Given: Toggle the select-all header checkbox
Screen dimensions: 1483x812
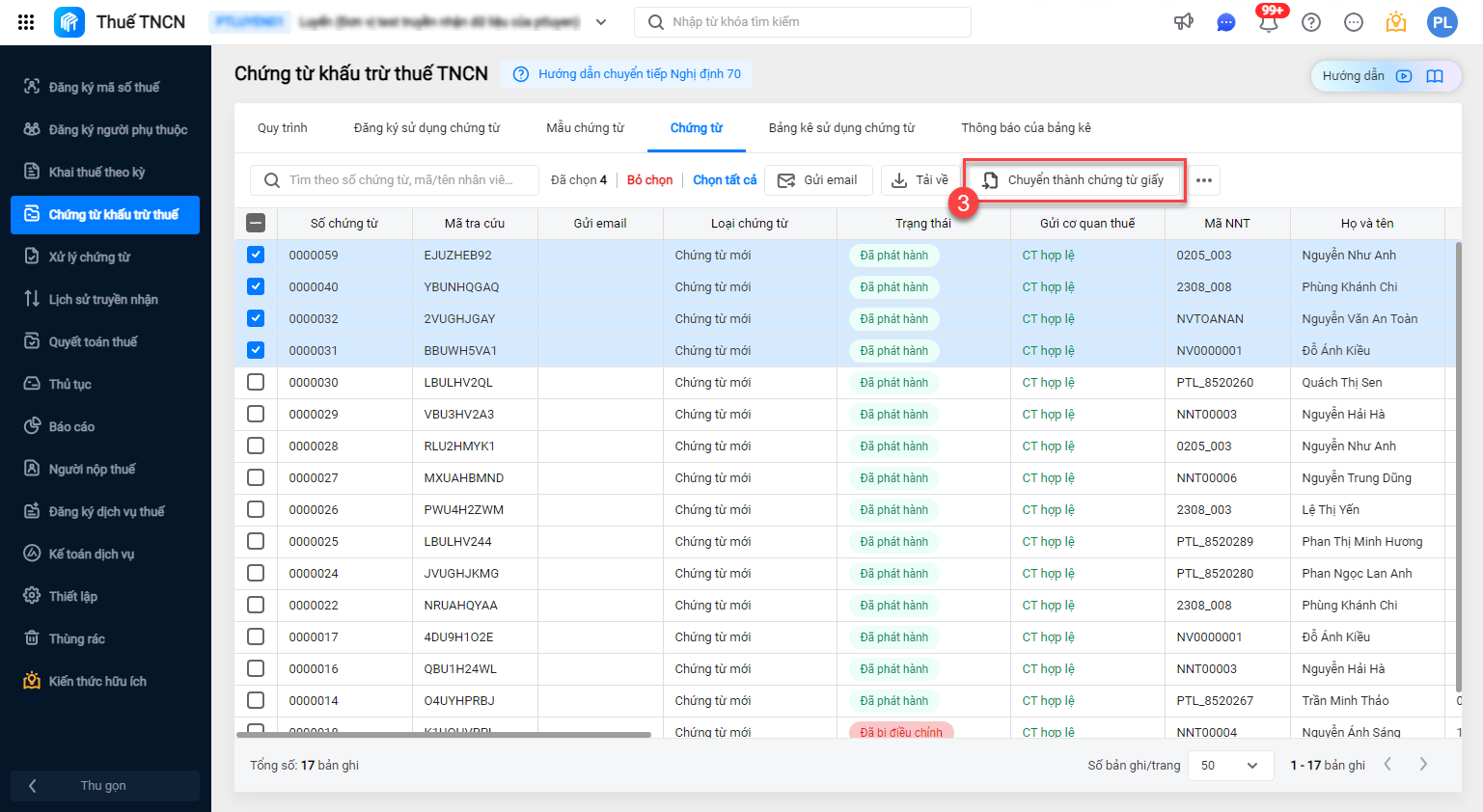Looking at the screenshot, I should coord(256,223).
